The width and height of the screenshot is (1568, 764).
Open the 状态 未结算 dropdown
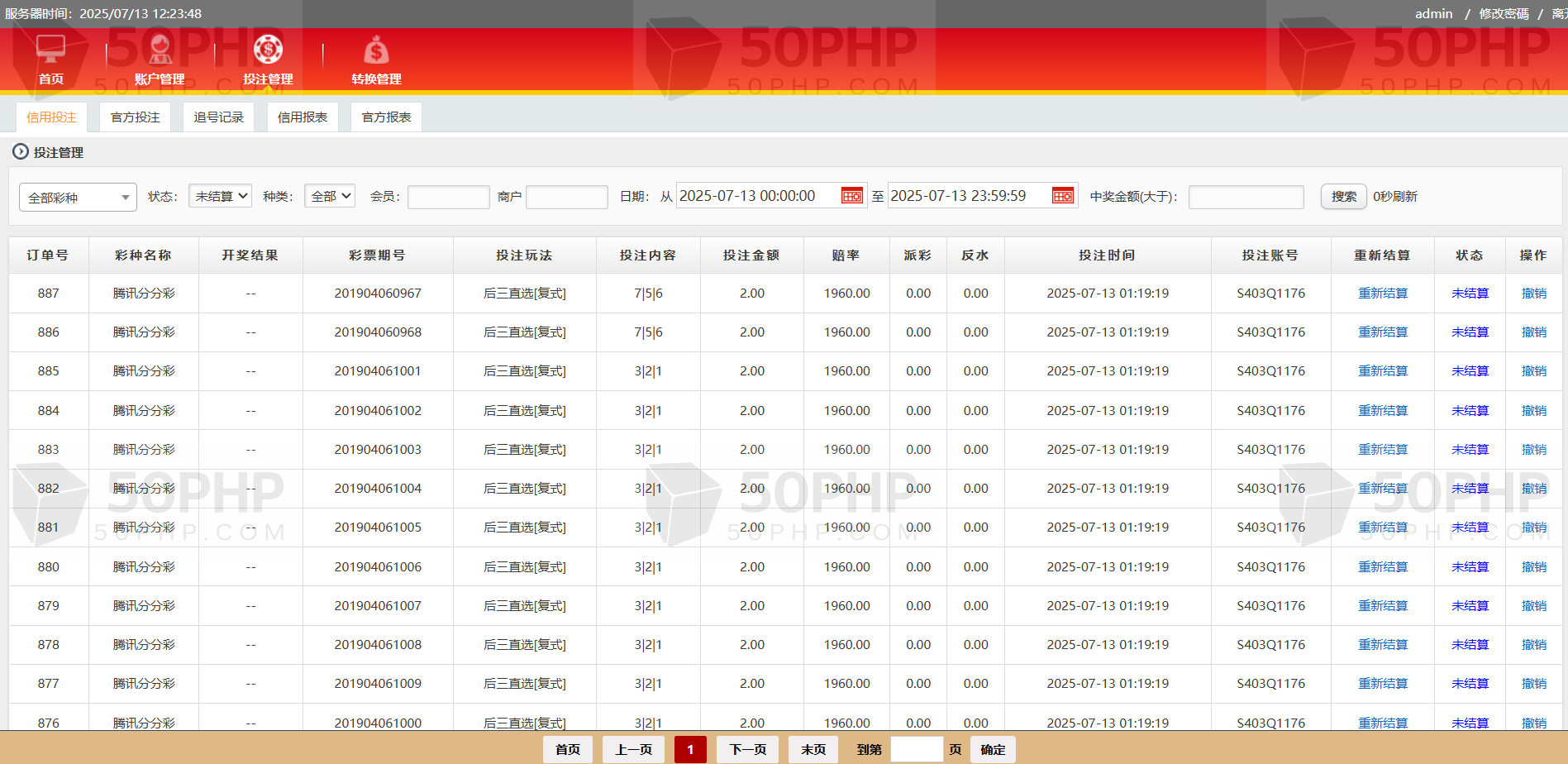(x=220, y=196)
